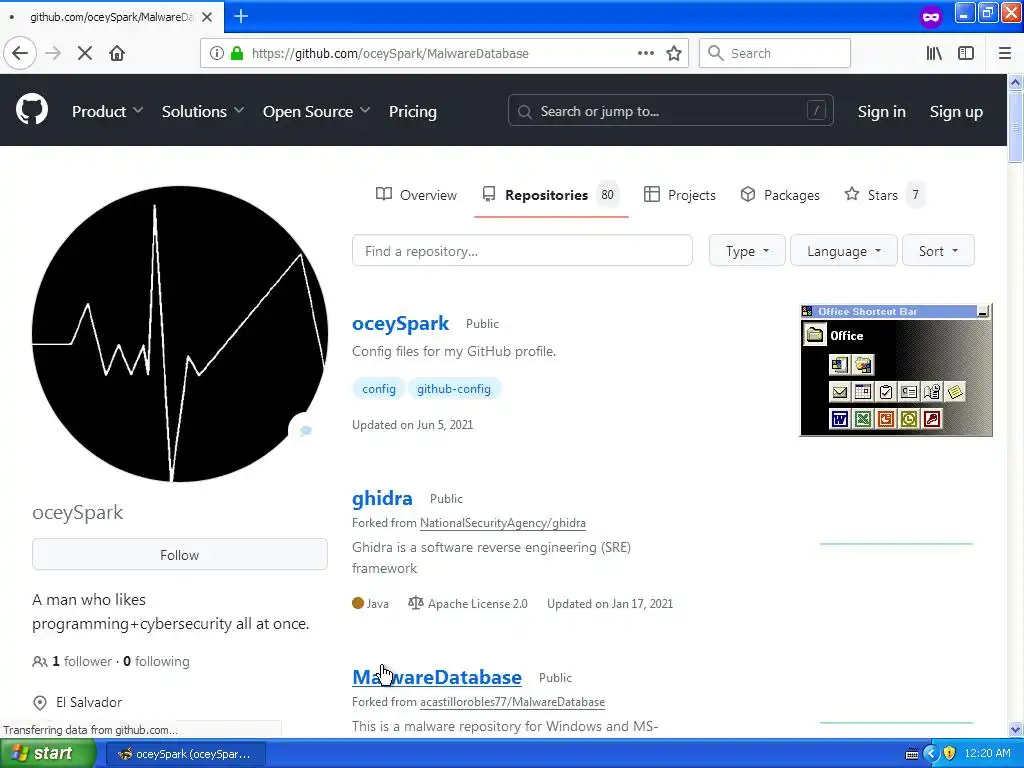Image resolution: width=1024 pixels, height=768 pixels.
Task: Click the envelope mail icon in Office bar
Action: click(x=840, y=392)
